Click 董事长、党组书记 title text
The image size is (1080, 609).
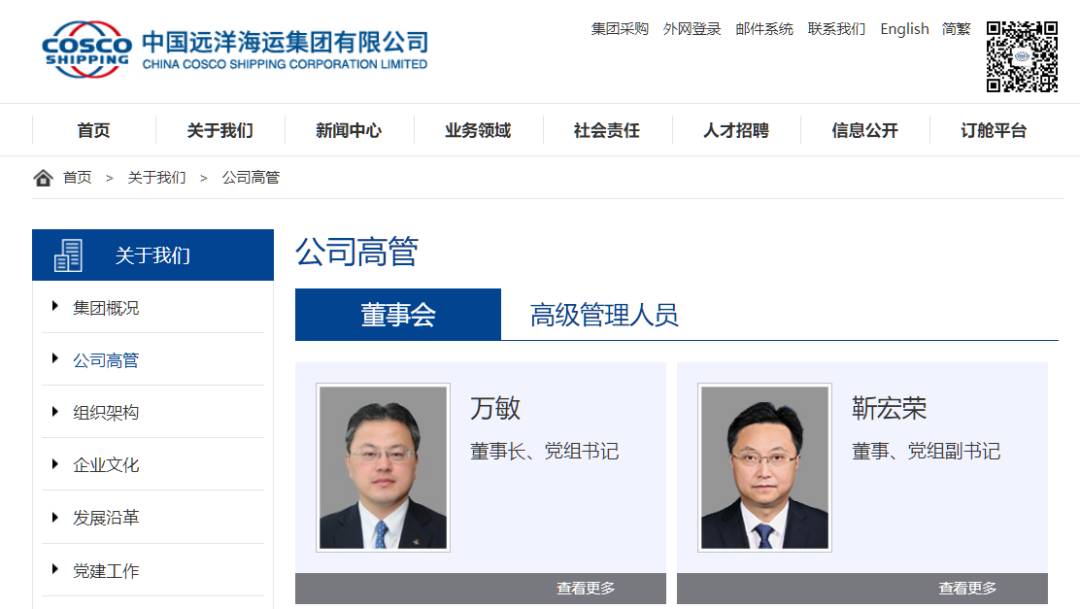[544, 451]
